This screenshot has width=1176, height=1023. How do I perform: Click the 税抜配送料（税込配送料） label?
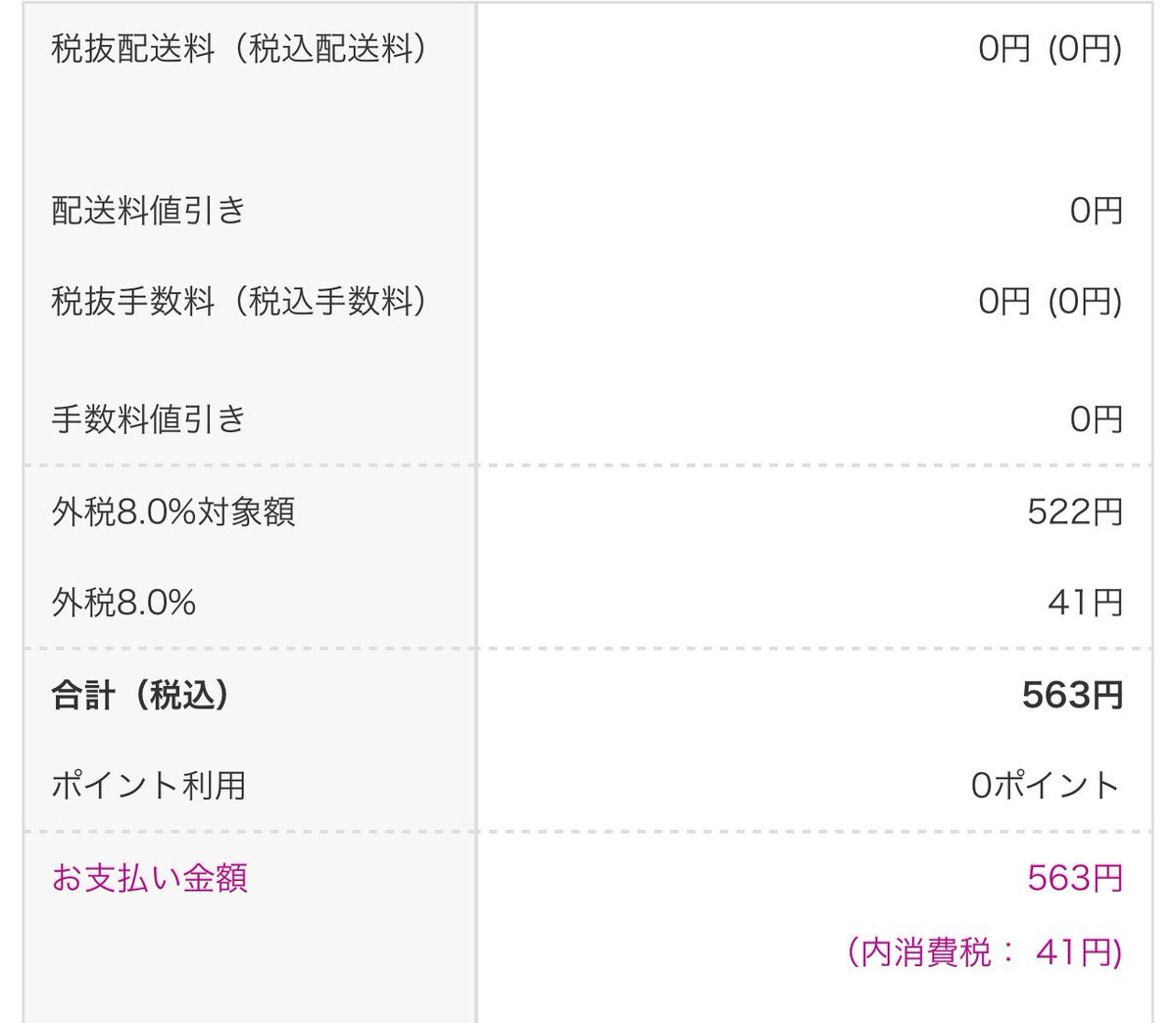tap(240, 49)
